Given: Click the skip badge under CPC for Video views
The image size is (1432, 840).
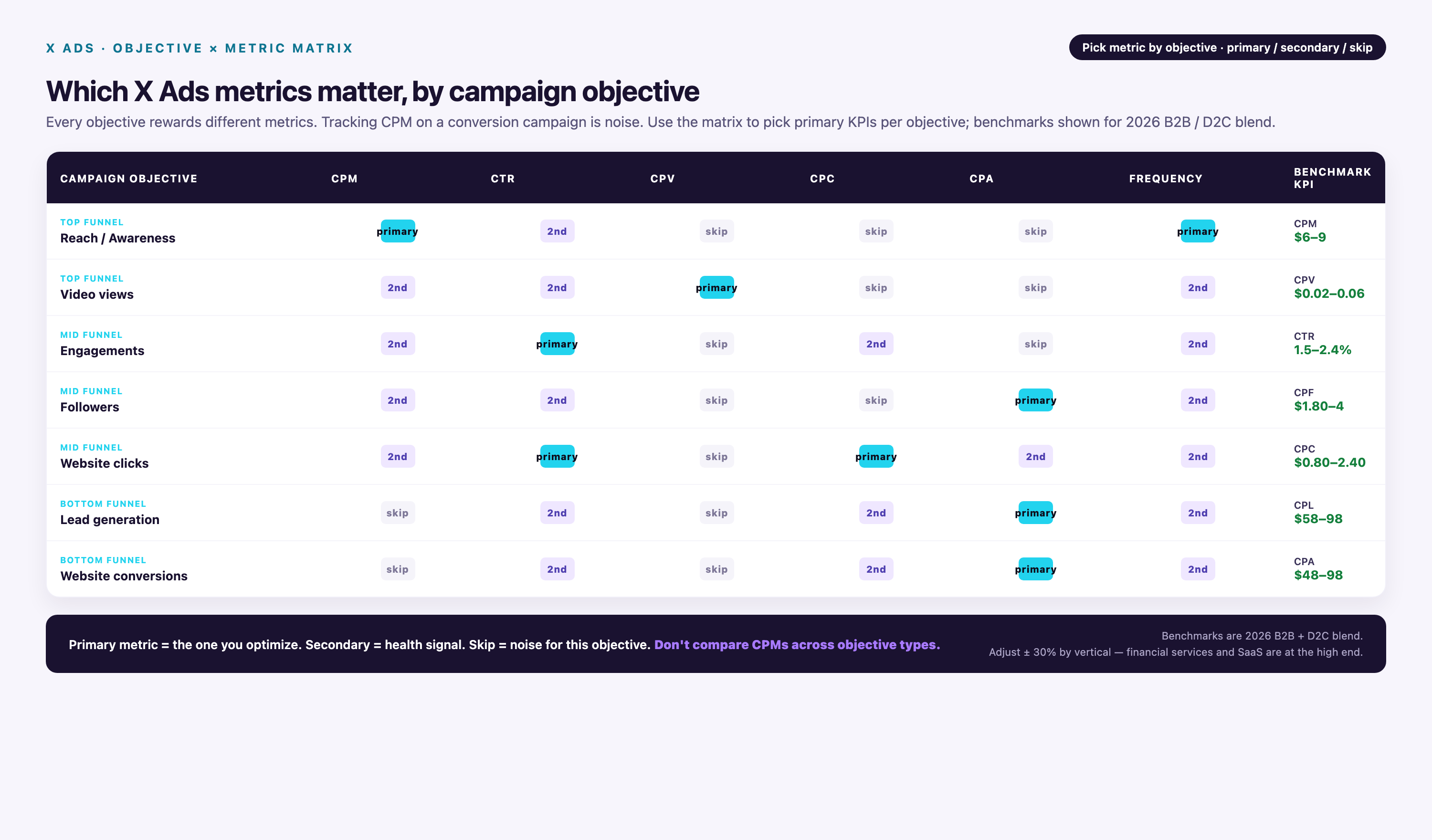Looking at the screenshot, I should (x=876, y=288).
